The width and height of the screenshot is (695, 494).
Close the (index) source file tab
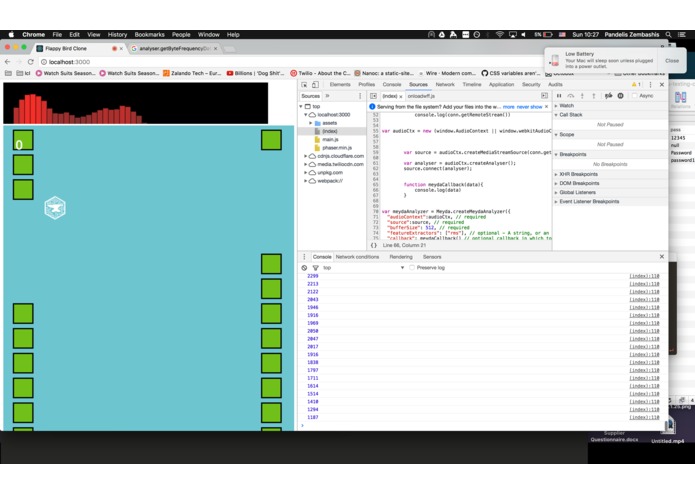(x=401, y=97)
